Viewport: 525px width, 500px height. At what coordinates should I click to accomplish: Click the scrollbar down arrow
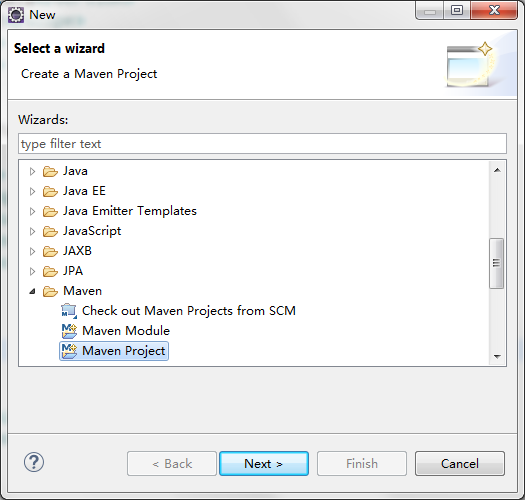pyautogui.click(x=497, y=357)
